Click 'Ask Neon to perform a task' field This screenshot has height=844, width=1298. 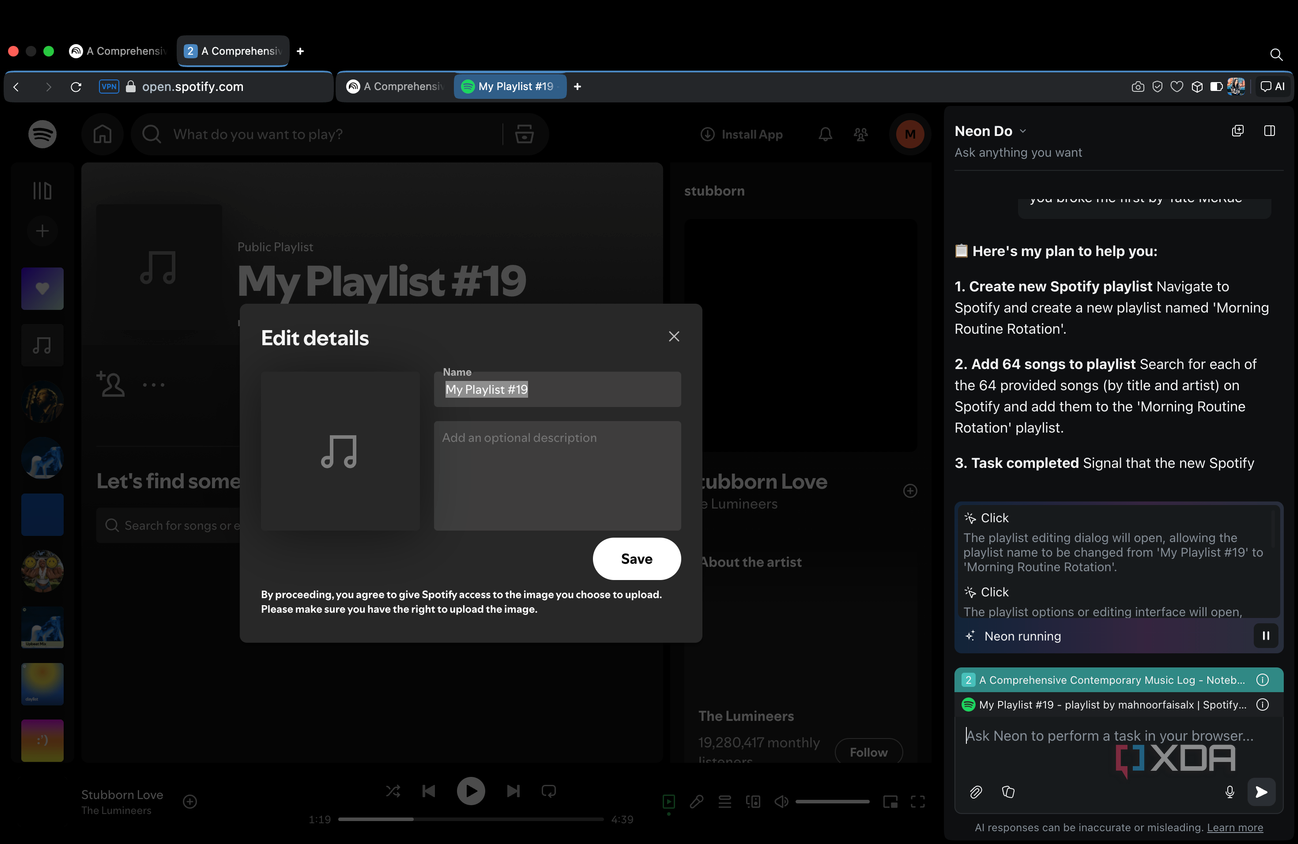coord(1110,736)
